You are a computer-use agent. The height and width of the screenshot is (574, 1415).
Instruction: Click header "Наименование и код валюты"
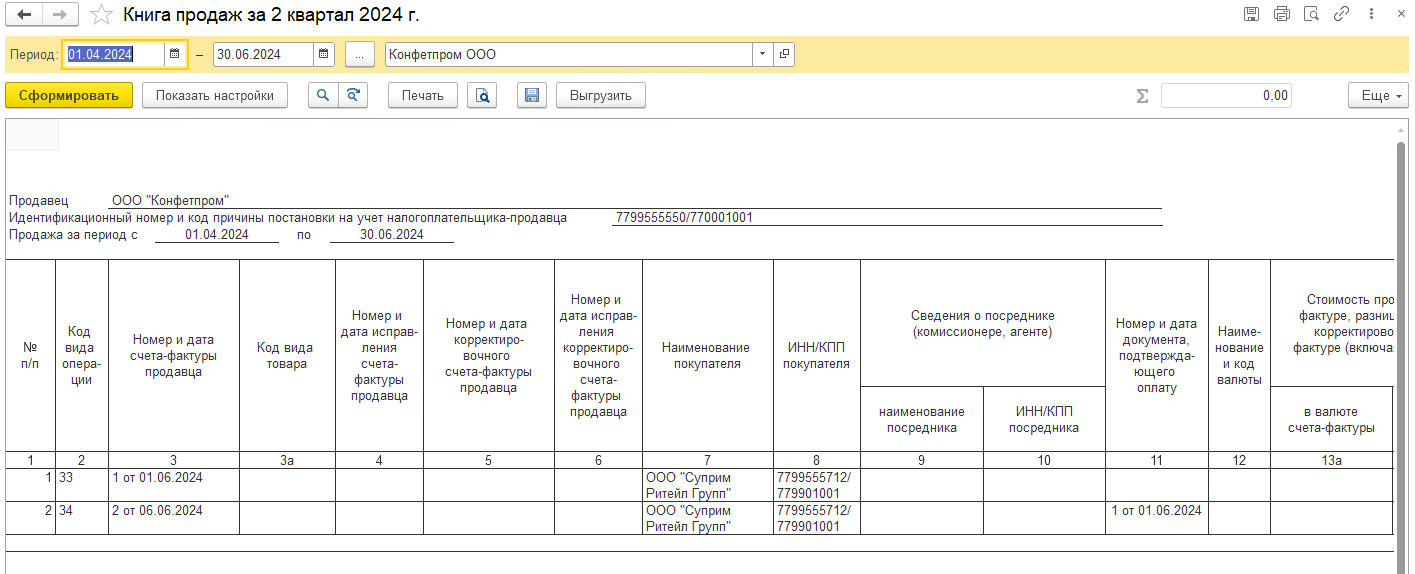tap(1239, 356)
